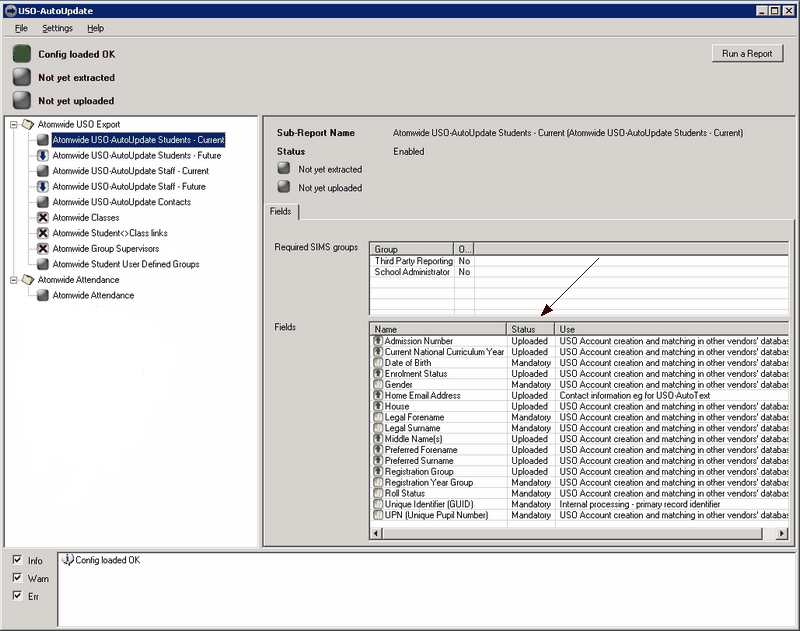800x631 pixels.
Task: Click the O... column header in SIMS groups
Action: 464,249
